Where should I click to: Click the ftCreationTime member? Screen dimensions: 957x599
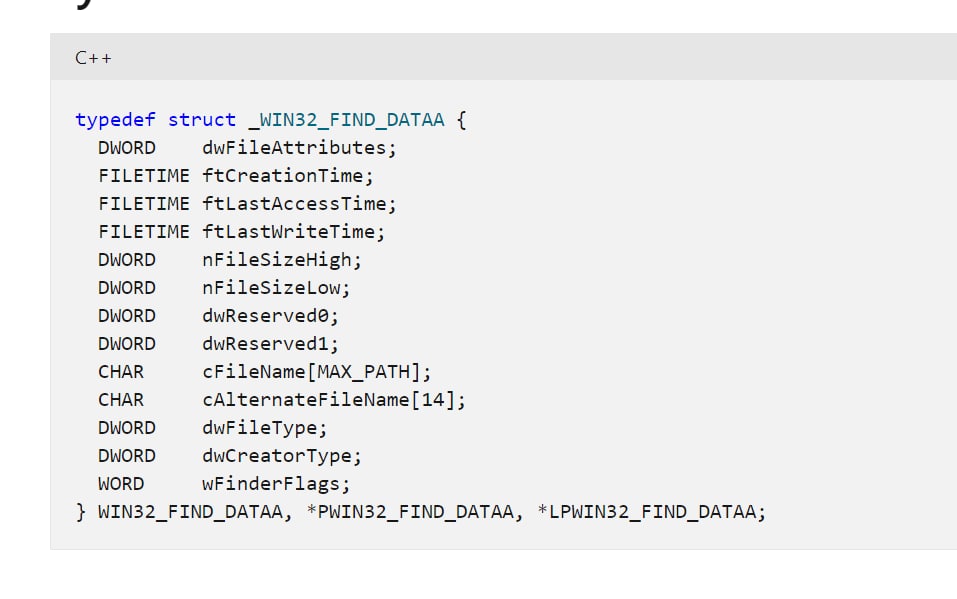pos(287,176)
